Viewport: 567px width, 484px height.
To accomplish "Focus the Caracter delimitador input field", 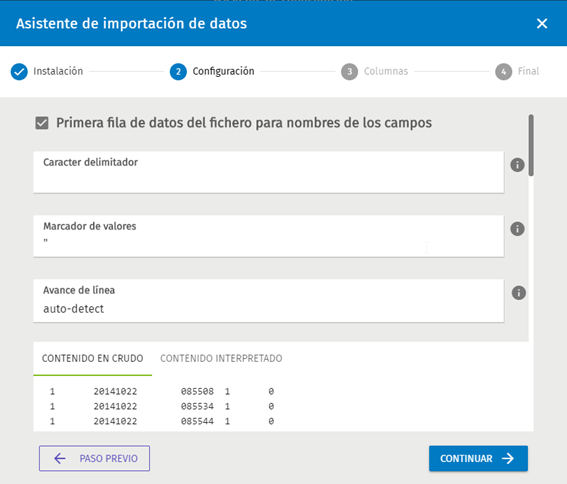I will tap(268, 172).
